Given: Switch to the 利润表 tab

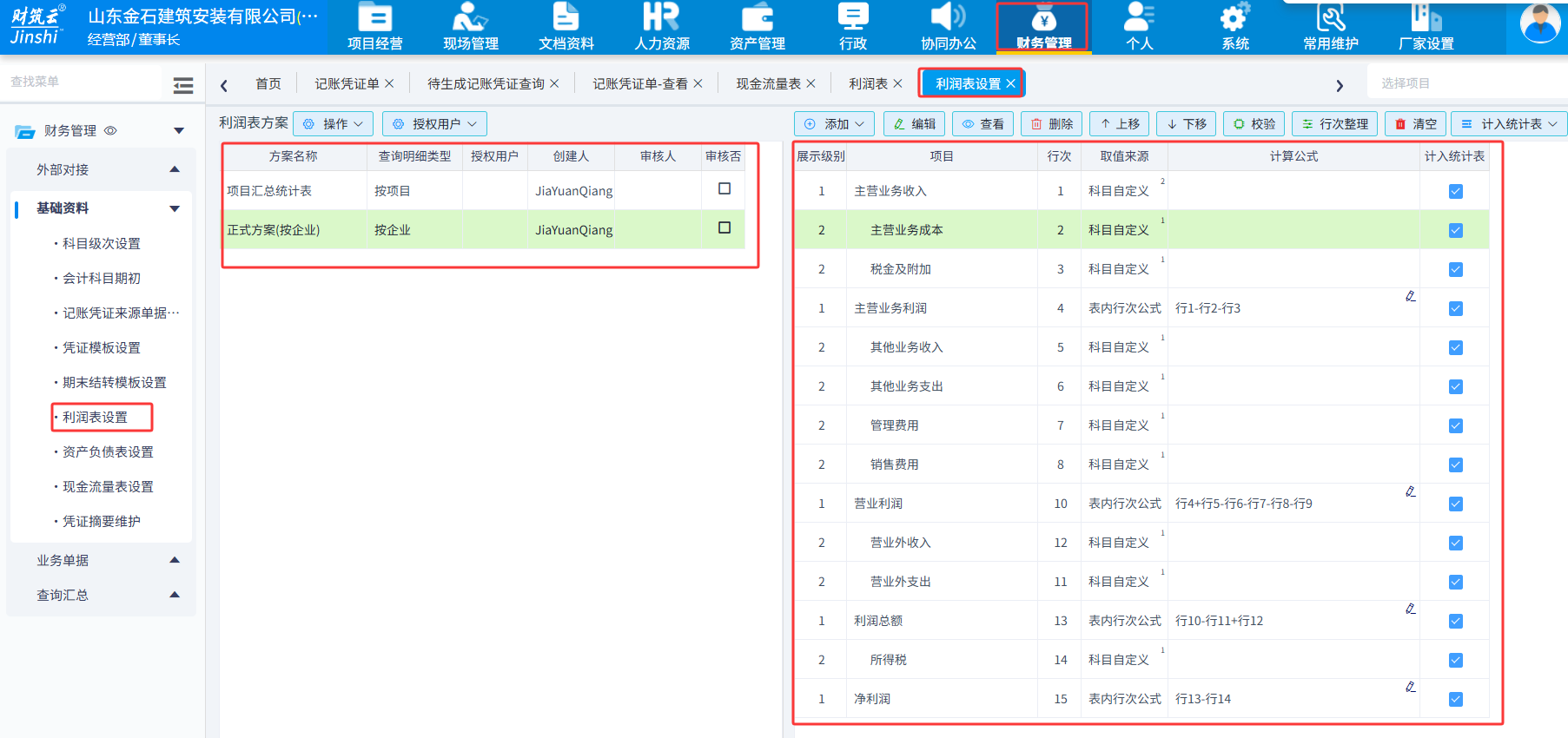Looking at the screenshot, I should (x=868, y=83).
